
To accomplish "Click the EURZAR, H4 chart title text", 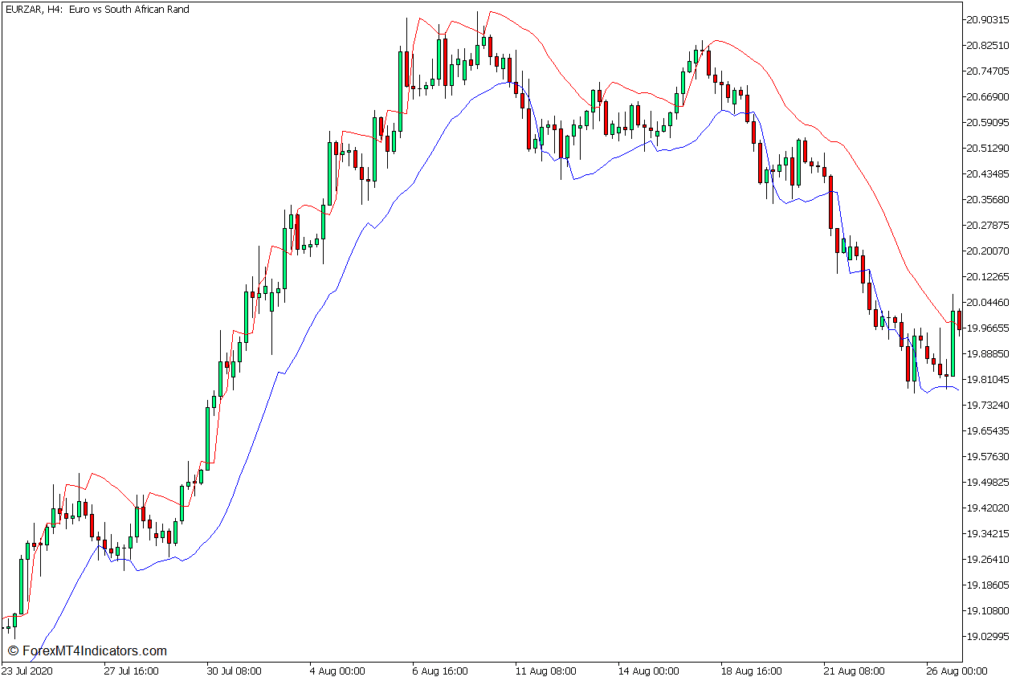I will click(96, 9).
